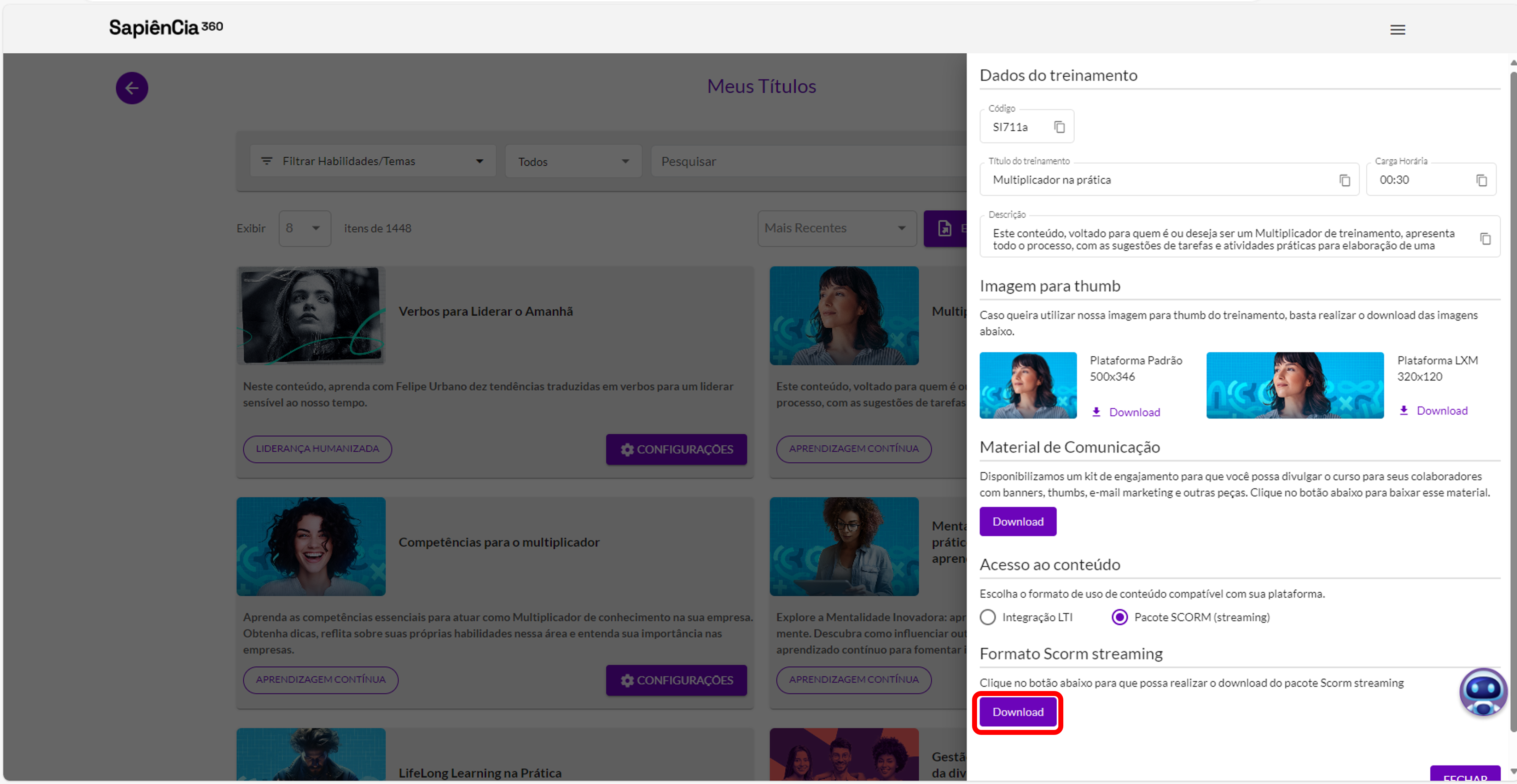The image size is (1517, 784).
Task: Copy the Carga Horária value
Action: tap(1481, 180)
